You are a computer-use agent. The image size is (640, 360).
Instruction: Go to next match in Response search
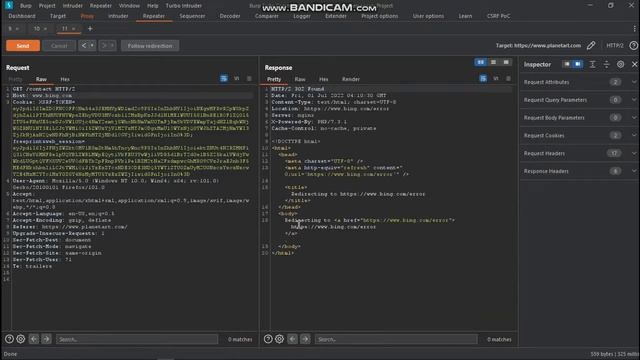pos(305,339)
